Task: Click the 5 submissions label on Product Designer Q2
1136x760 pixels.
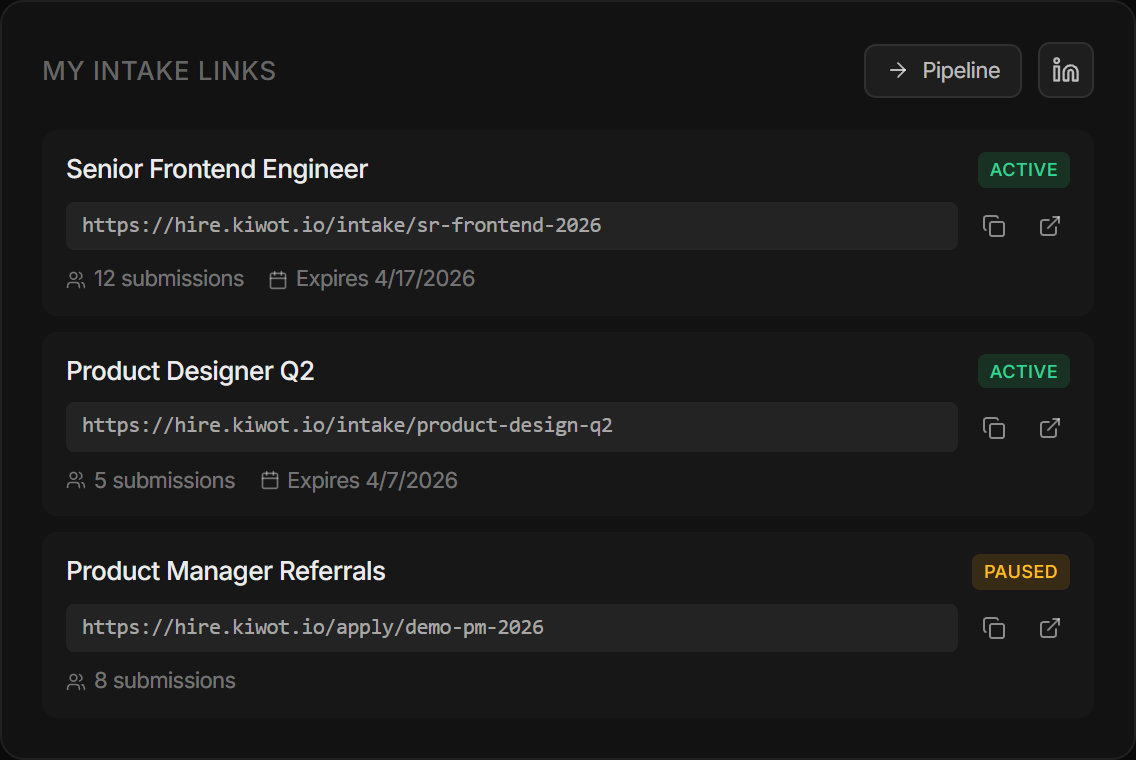Action: (x=164, y=481)
